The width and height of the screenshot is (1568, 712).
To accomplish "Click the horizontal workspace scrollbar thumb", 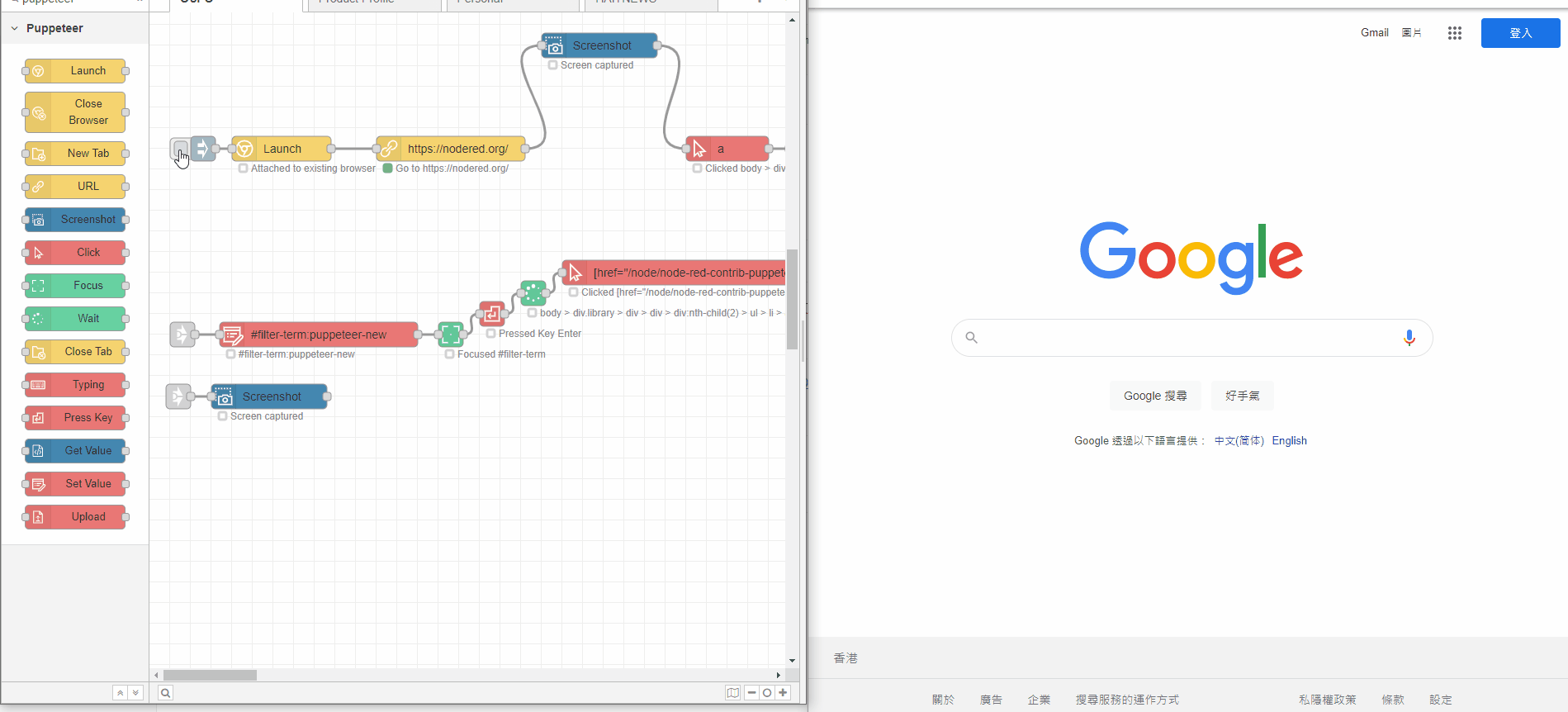I will [210, 675].
